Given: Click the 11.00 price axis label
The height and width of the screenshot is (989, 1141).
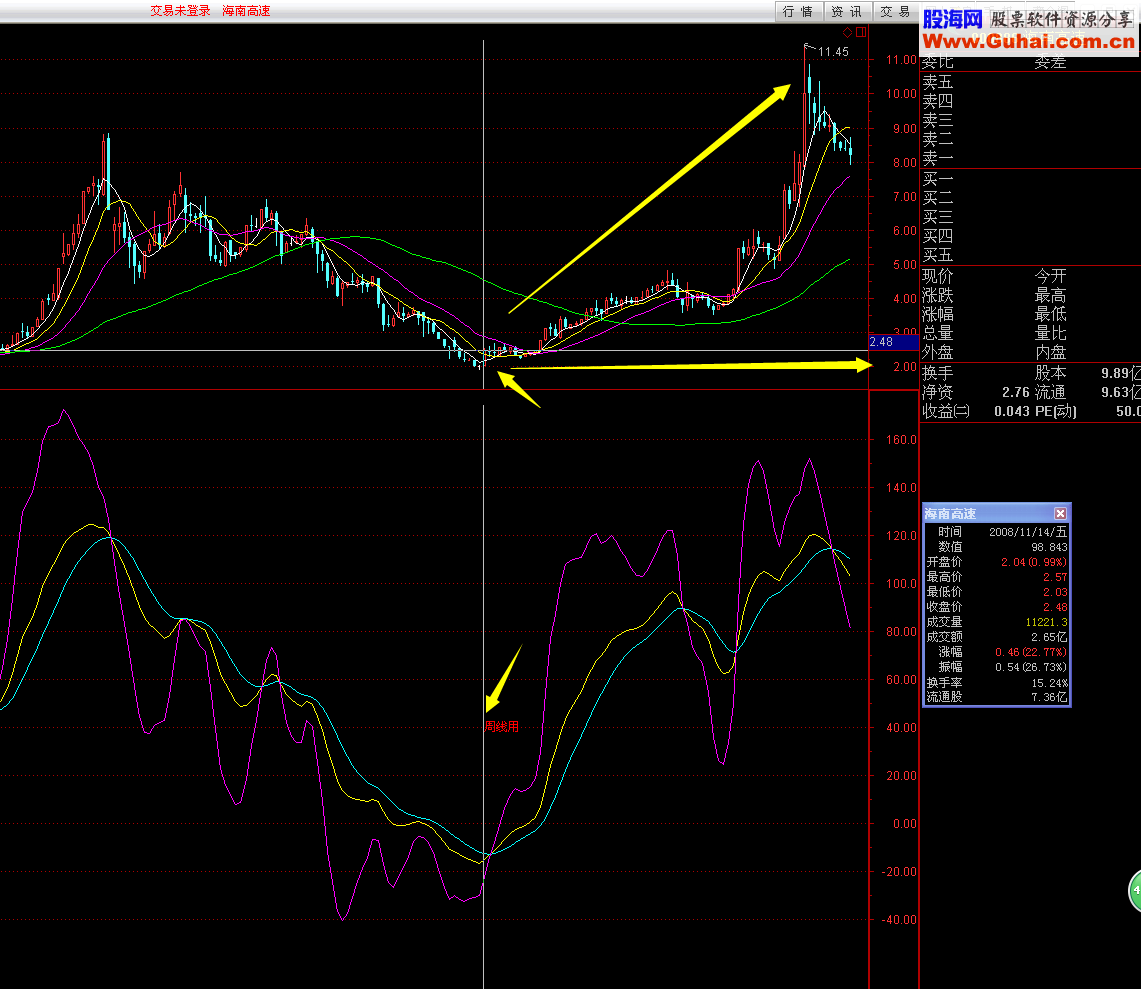Looking at the screenshot, I should (x=901, y=60).
